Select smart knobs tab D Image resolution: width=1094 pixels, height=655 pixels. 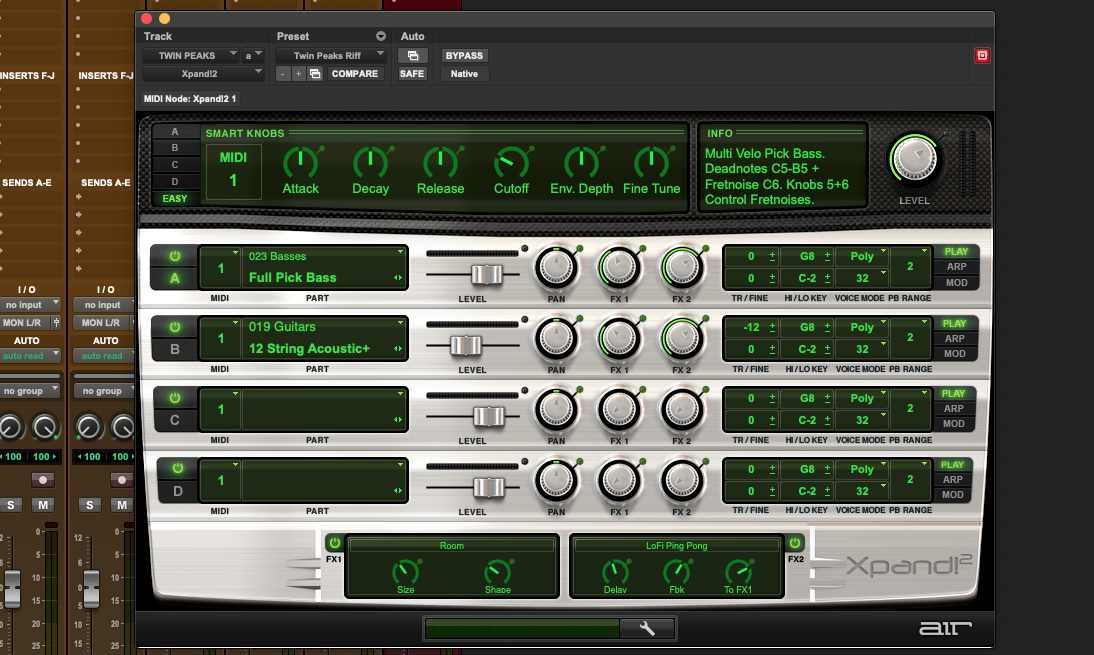[x=174, y=181]
